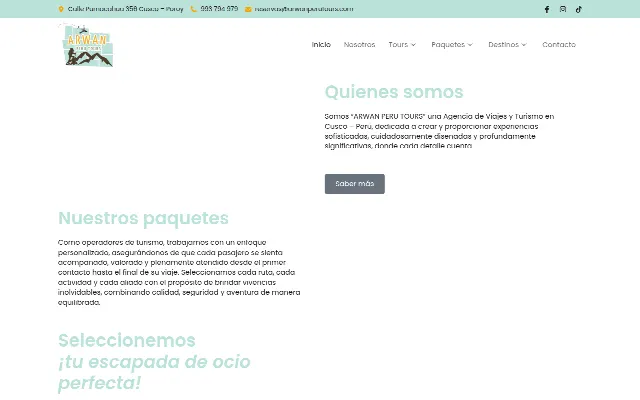Click the street address text in top bar

[125, 9]
